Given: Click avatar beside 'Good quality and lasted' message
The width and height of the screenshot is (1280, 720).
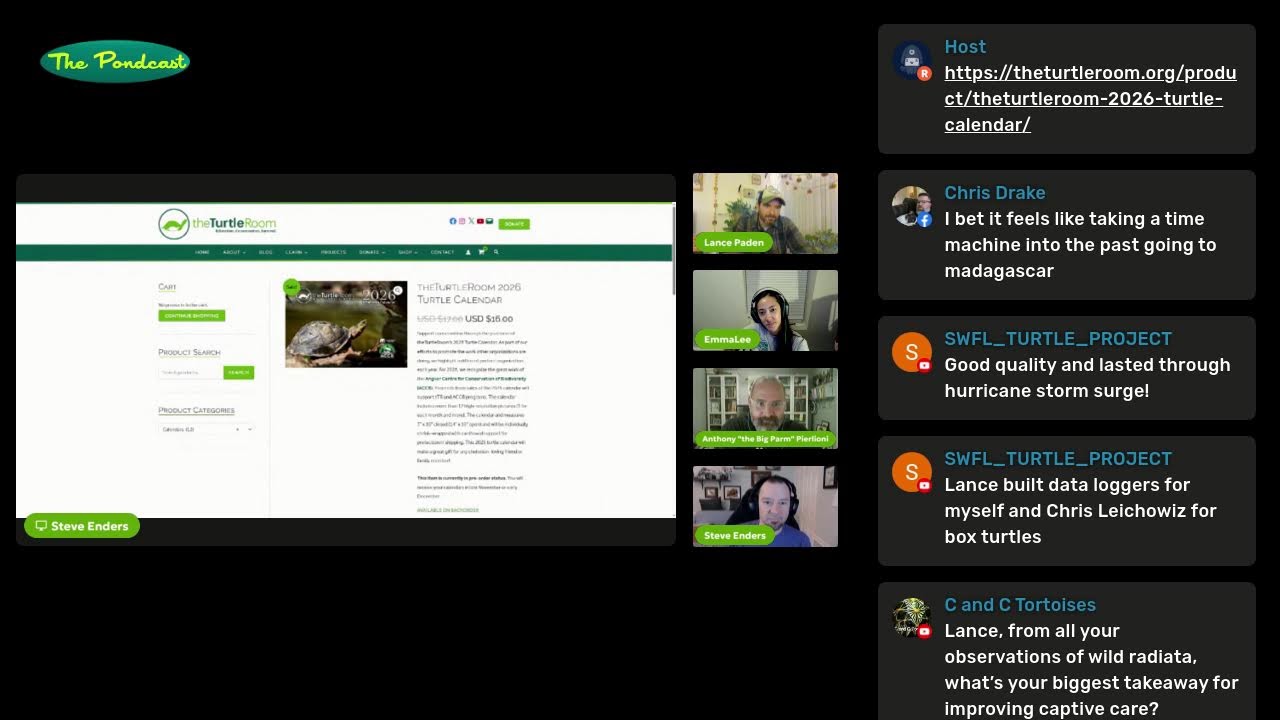Looking at the screenshot, I should (912, 353).
